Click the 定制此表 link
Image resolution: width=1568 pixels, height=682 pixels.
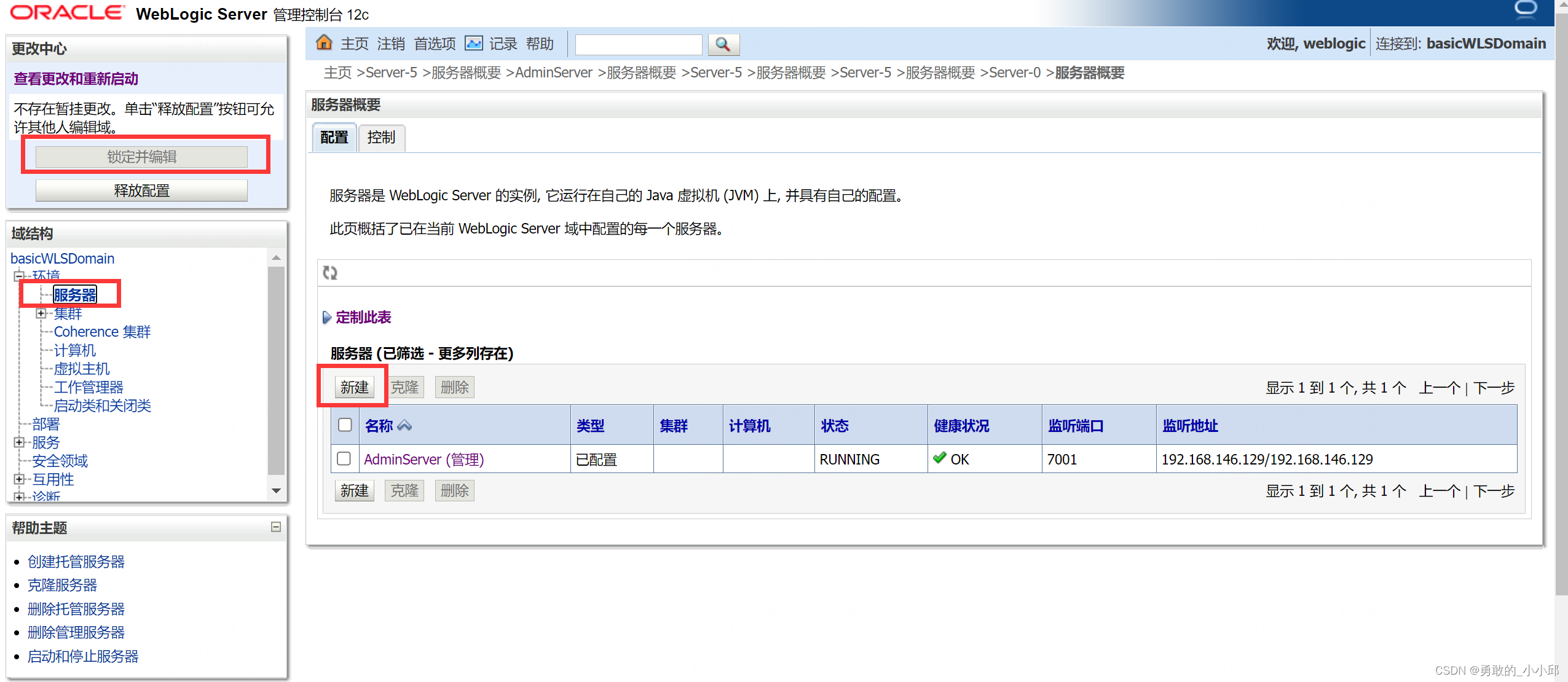click(x=363, y=317)
